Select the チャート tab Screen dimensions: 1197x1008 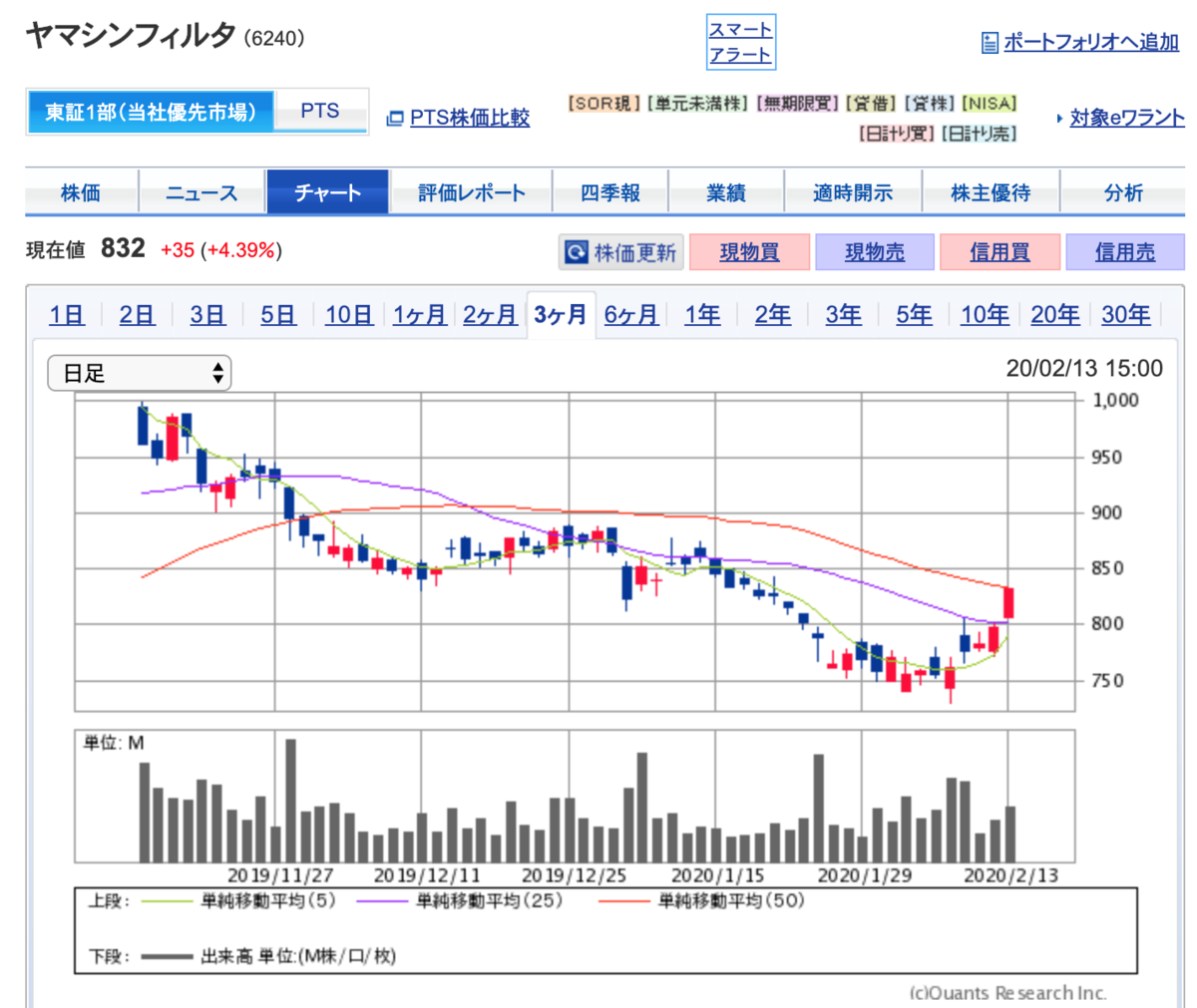coord(327,192)
